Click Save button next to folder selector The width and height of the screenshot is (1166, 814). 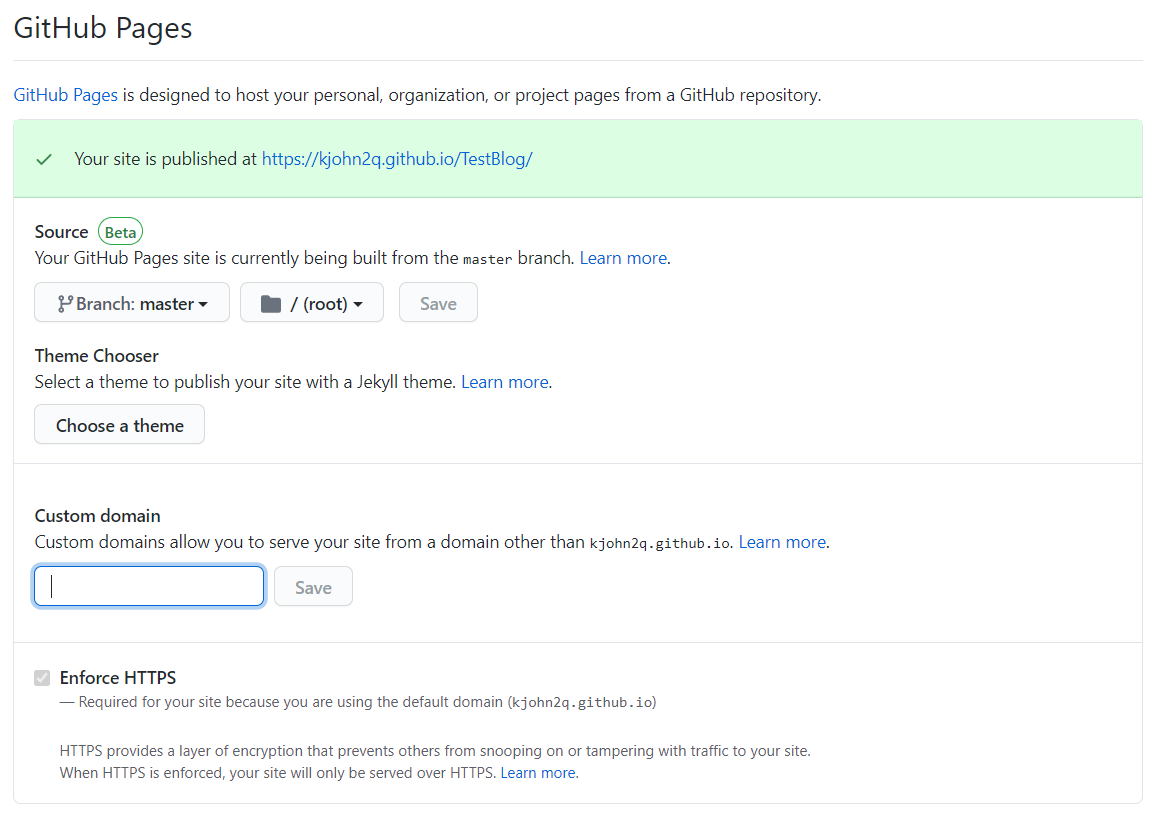click(x=438, y=303)
